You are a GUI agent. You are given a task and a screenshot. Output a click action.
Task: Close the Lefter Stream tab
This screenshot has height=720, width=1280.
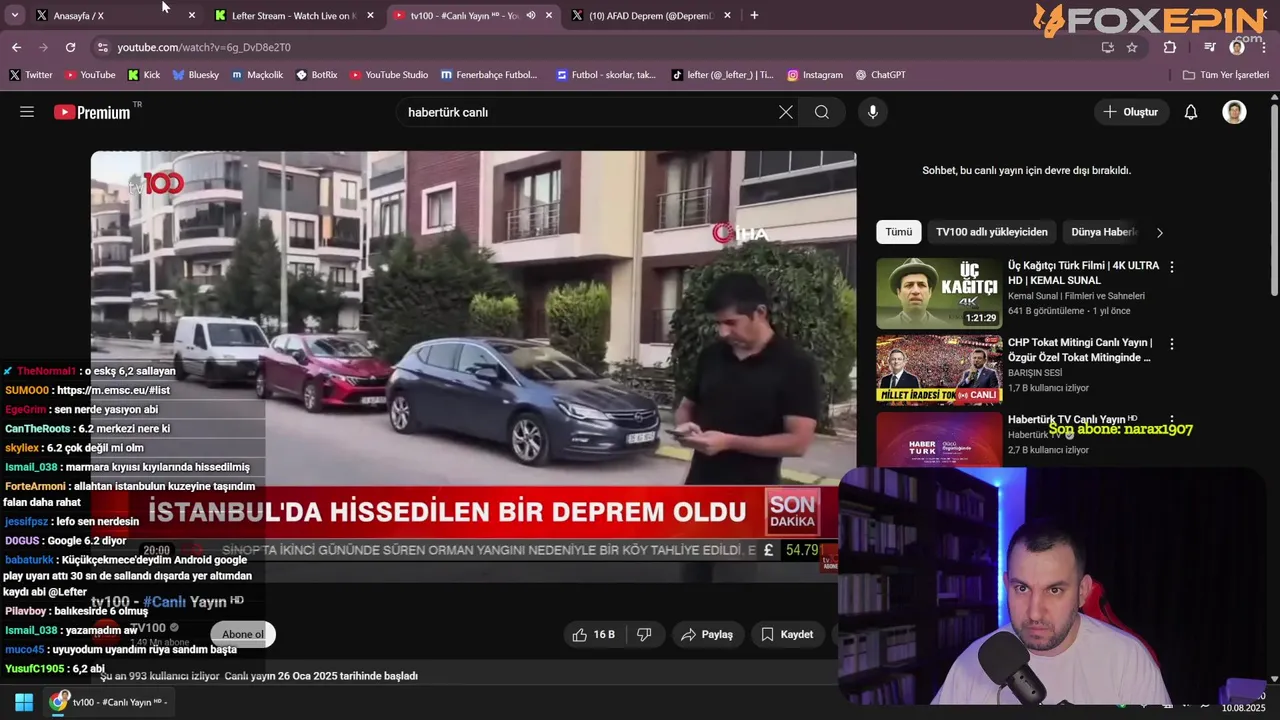[x=370, y=15]
